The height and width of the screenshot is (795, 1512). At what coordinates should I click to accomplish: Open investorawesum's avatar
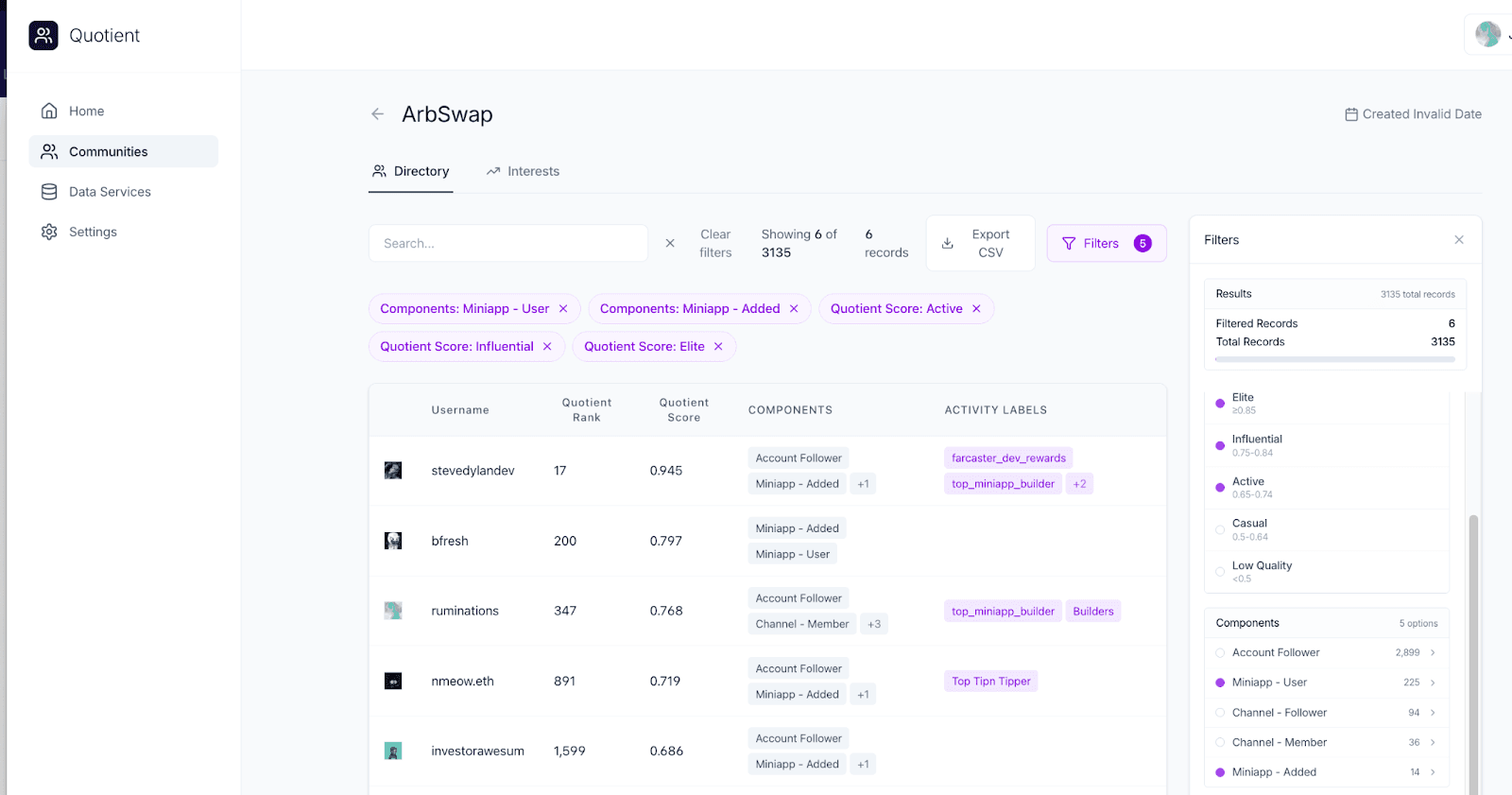pyautogui.click(x=393, y=752)
